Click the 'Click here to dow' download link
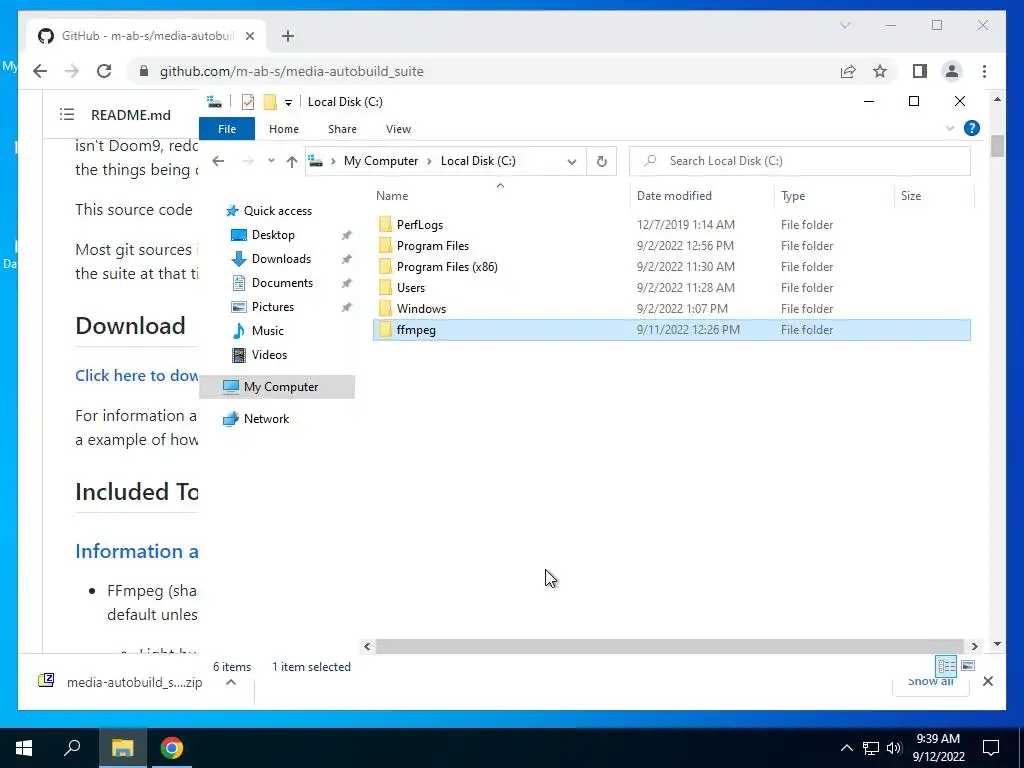 click(x=136, y=376)
